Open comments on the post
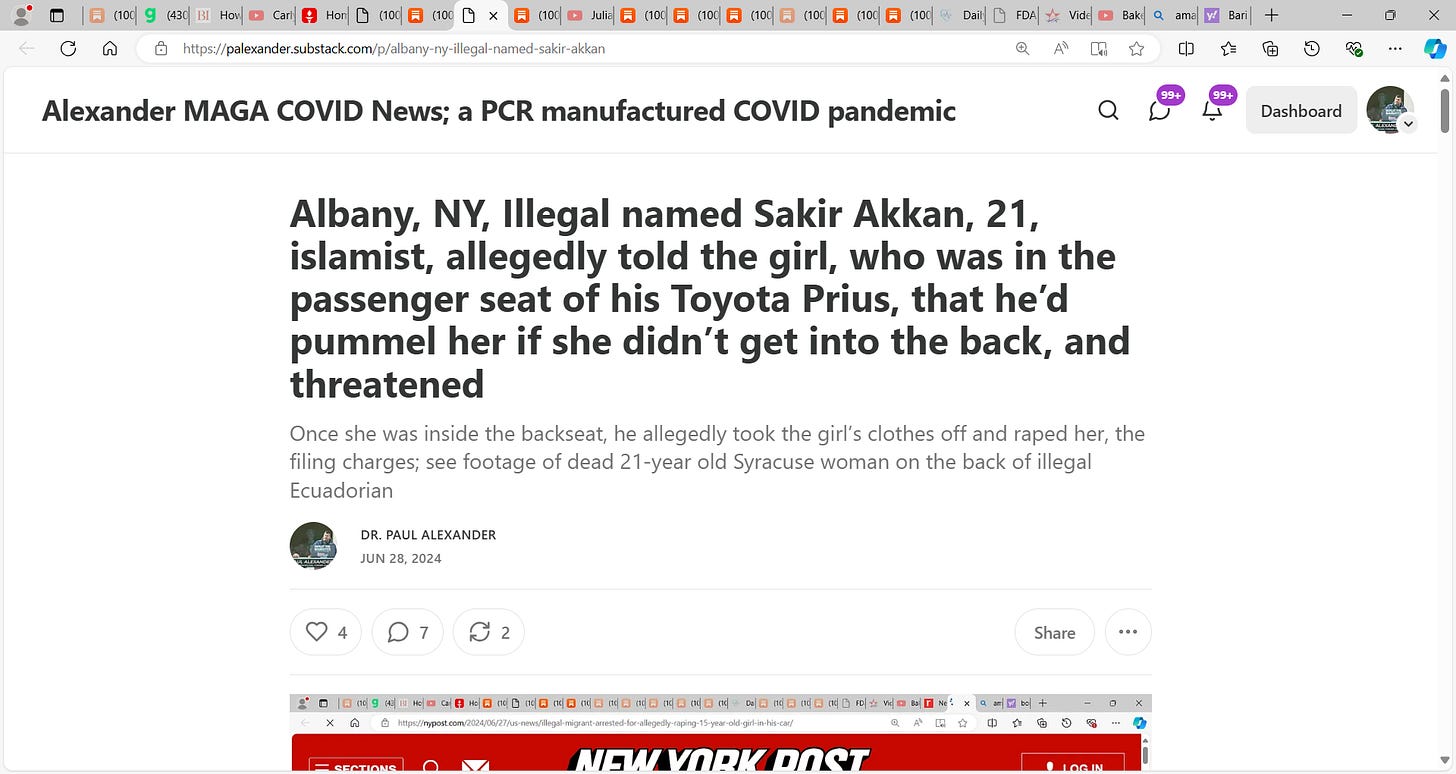The width and height of the screenshot is (1456, 774). click(408, 632)
